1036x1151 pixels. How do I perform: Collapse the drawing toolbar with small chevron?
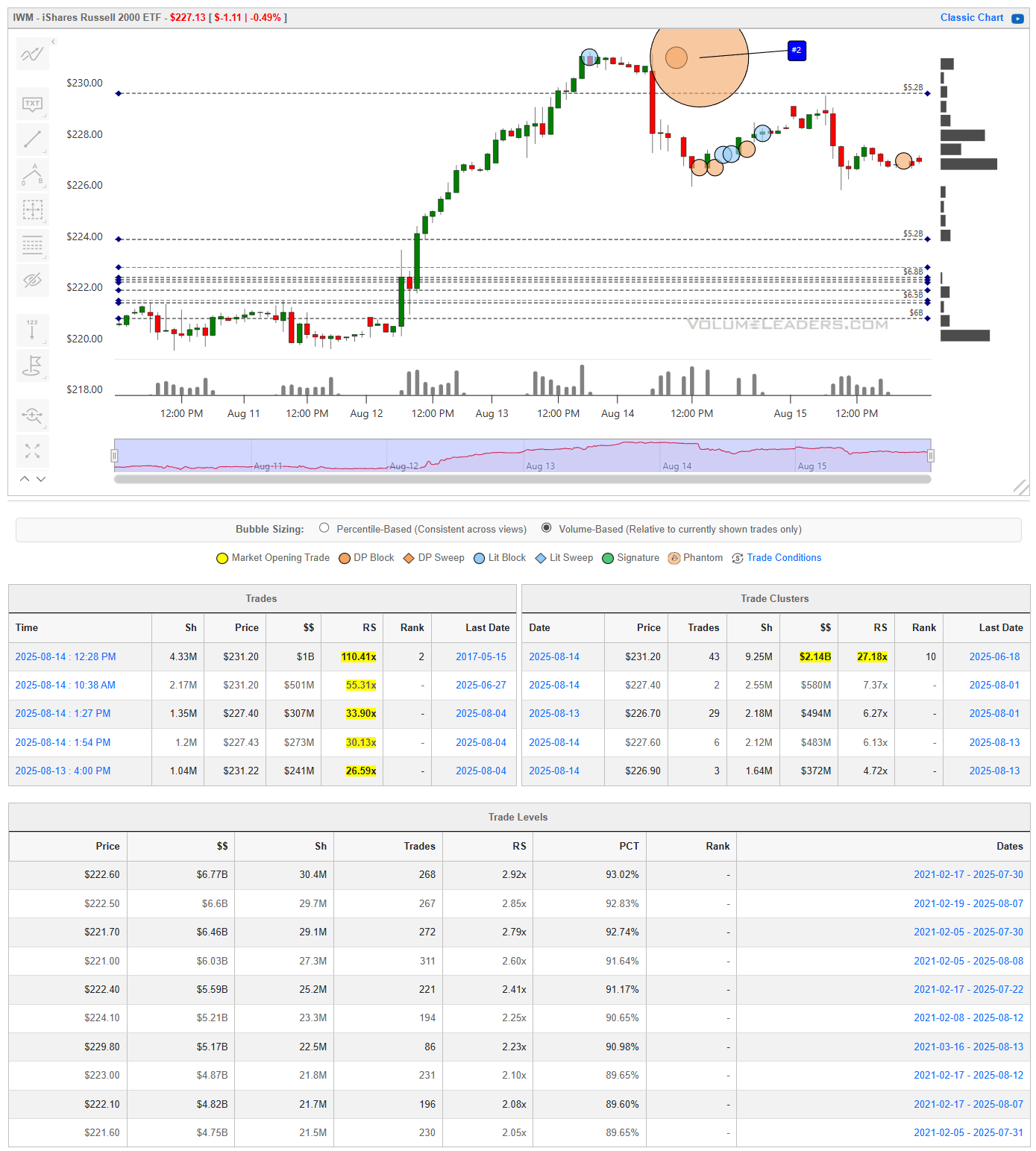pyautogui.click(x=53, y=42)
